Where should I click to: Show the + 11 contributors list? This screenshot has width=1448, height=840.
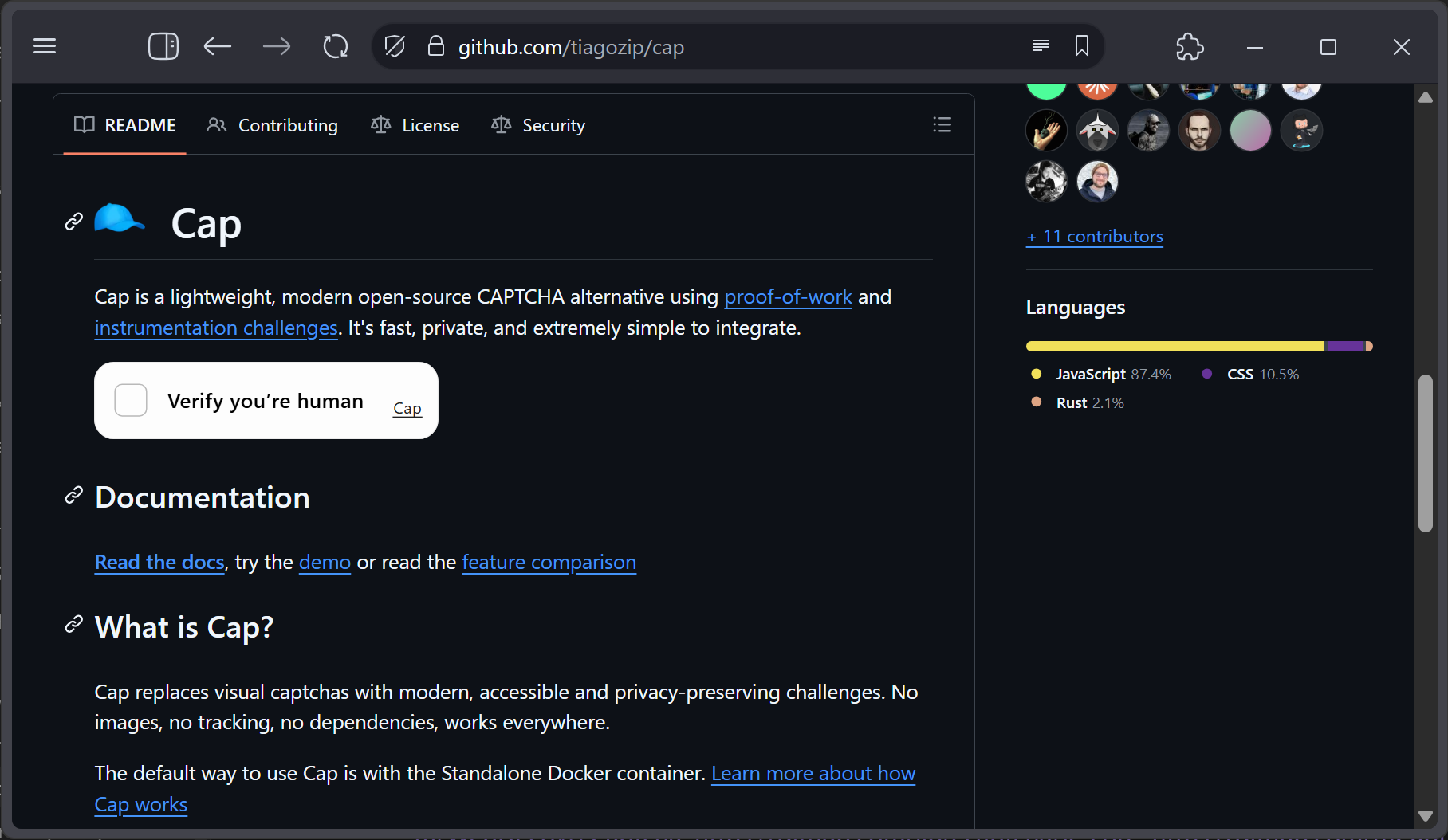point(1095,237)
